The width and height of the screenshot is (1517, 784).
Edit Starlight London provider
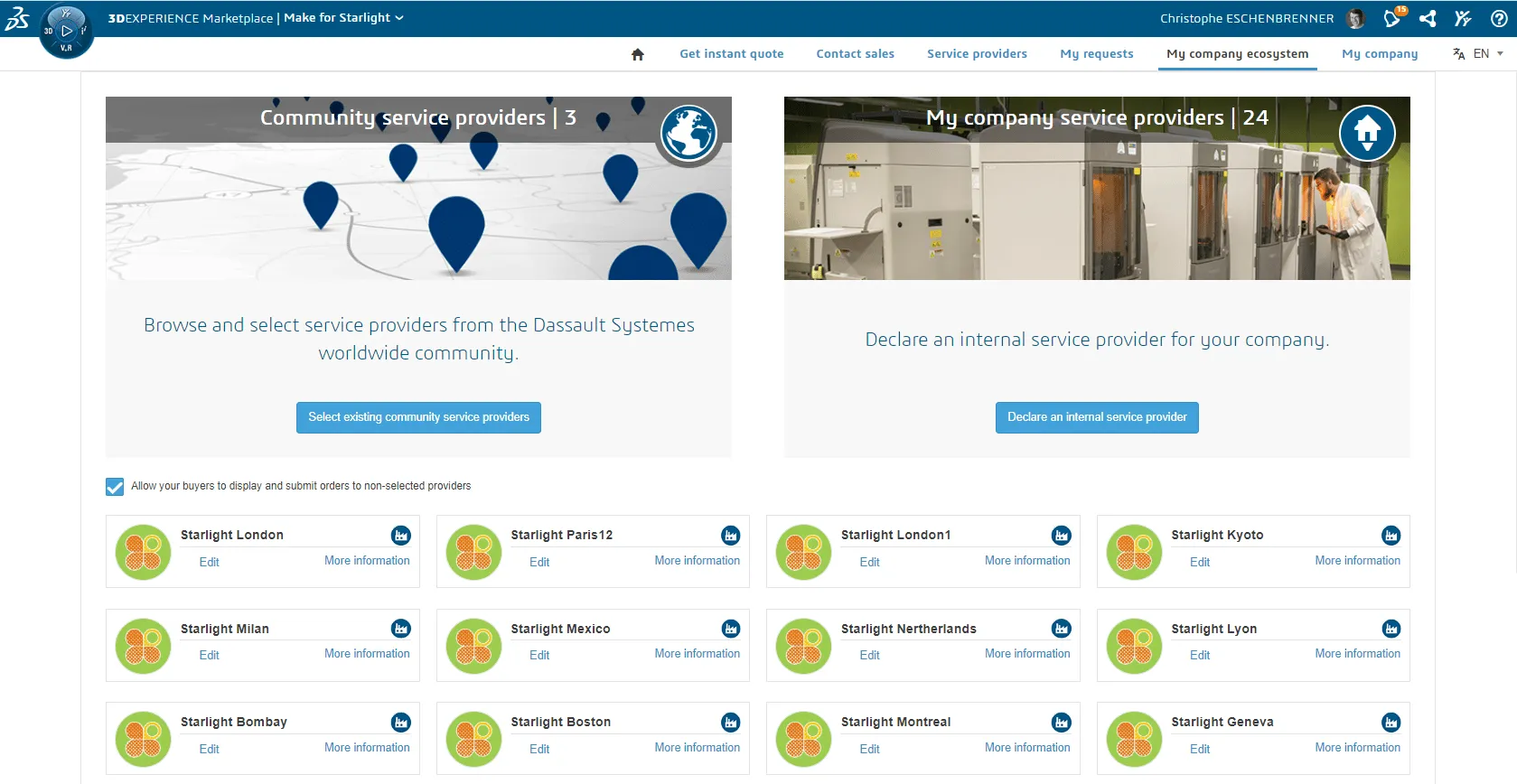pyautogui.click(x=210, y=562)
